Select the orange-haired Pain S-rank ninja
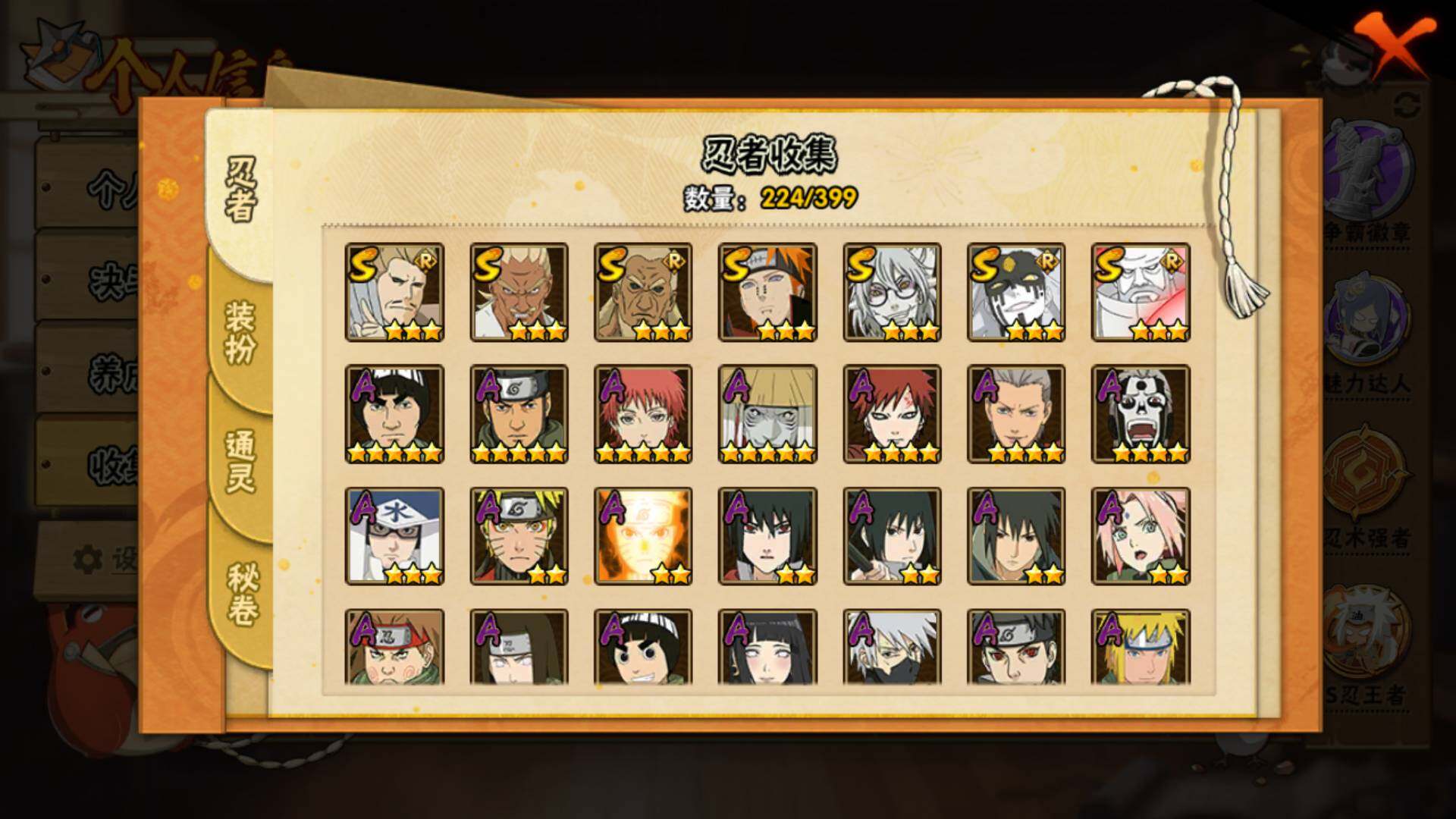This screenshot has width=1456, height=819. 767,292
